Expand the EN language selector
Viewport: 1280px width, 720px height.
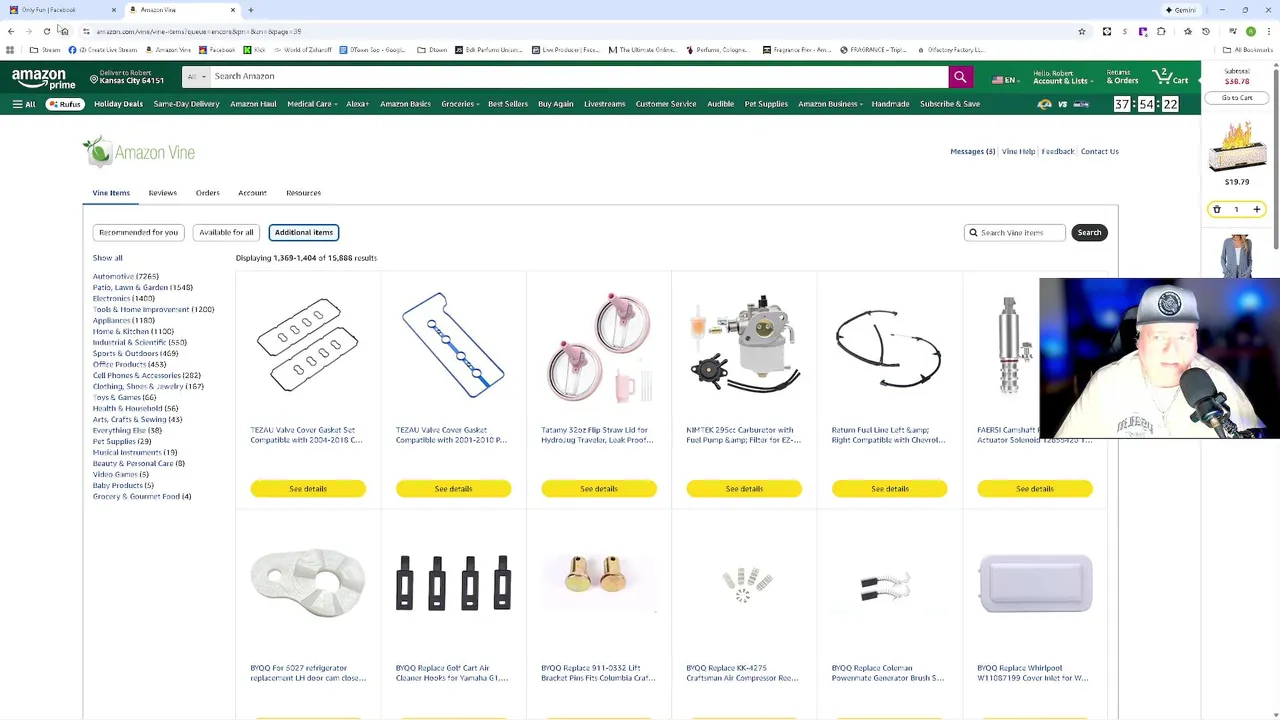(1004, 80)
